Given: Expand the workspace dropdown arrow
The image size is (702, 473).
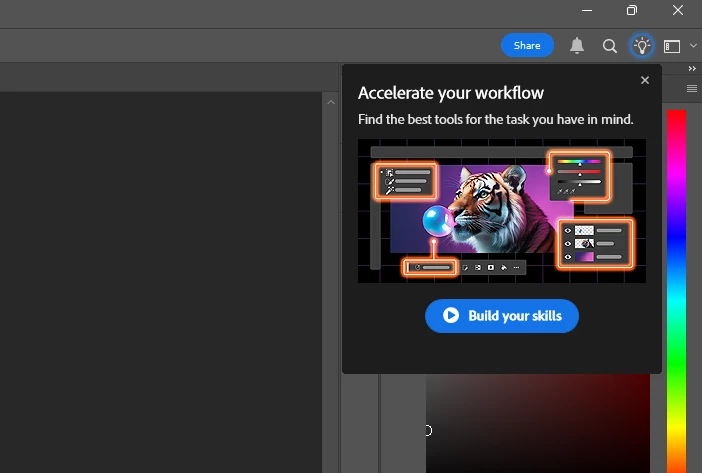Looking at the screenshot, I should pos(693,46).
